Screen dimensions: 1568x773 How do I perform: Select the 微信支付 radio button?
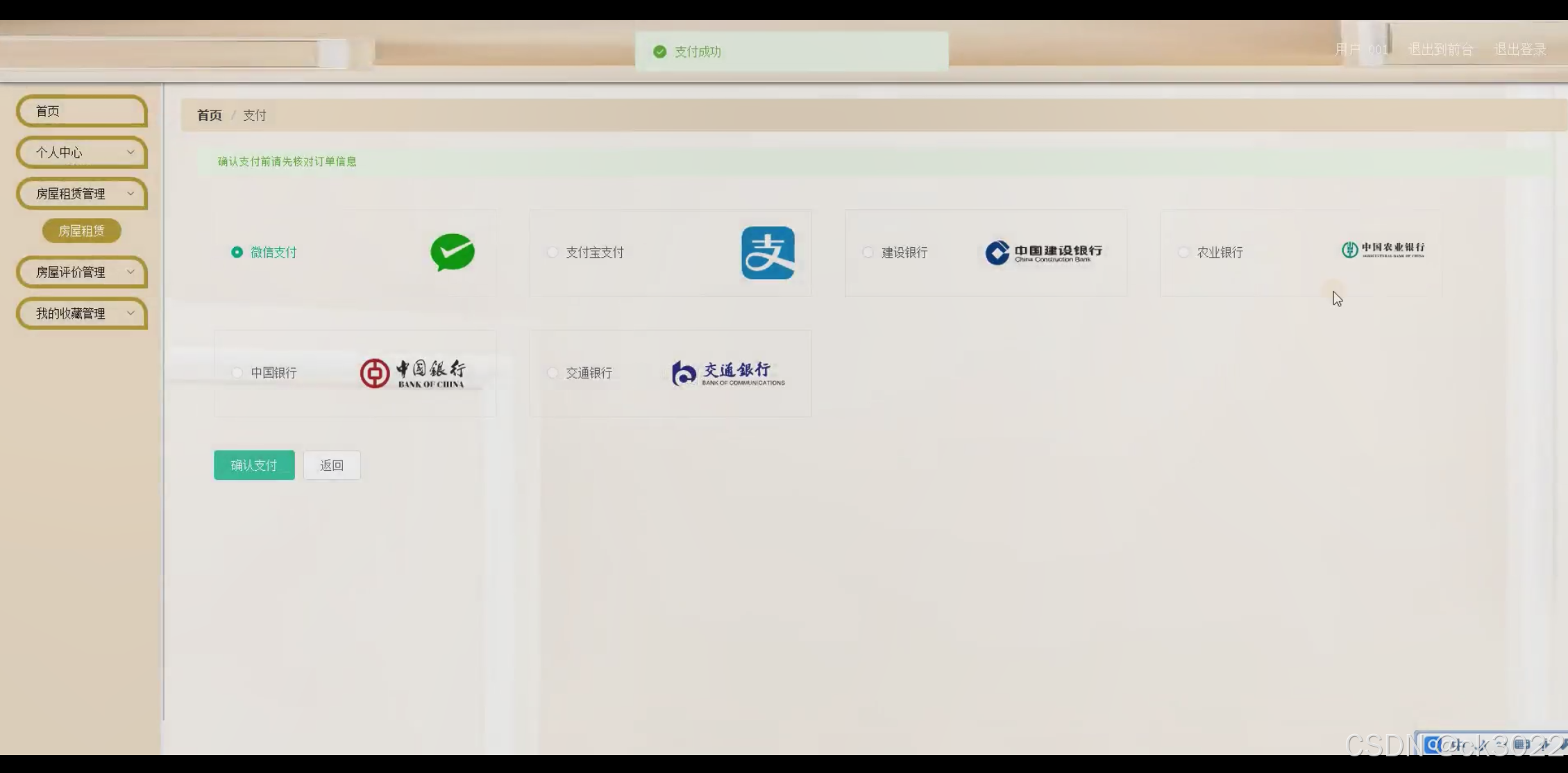click(x=237, y=252)
